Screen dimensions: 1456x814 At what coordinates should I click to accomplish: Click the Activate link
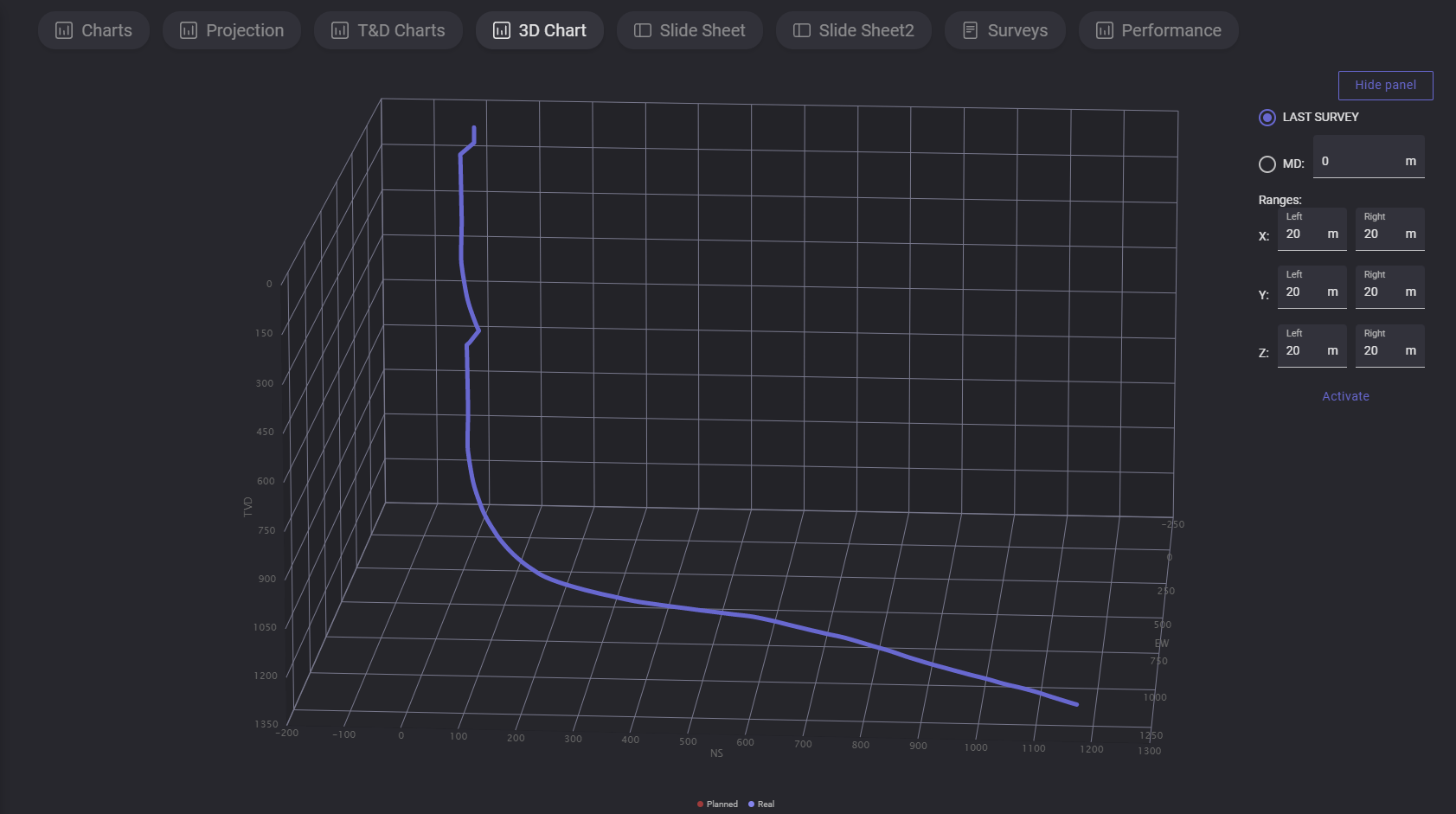point(1345,396)
